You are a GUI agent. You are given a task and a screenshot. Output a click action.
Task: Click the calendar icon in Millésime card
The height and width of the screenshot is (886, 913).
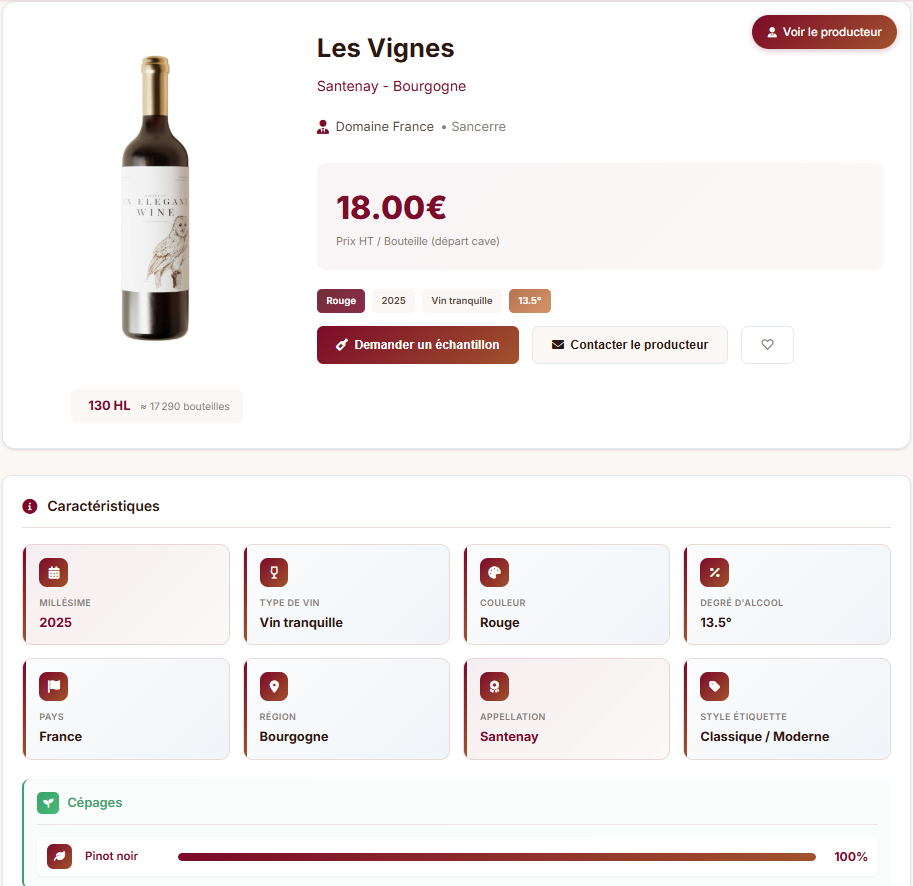tap(54, 573)
